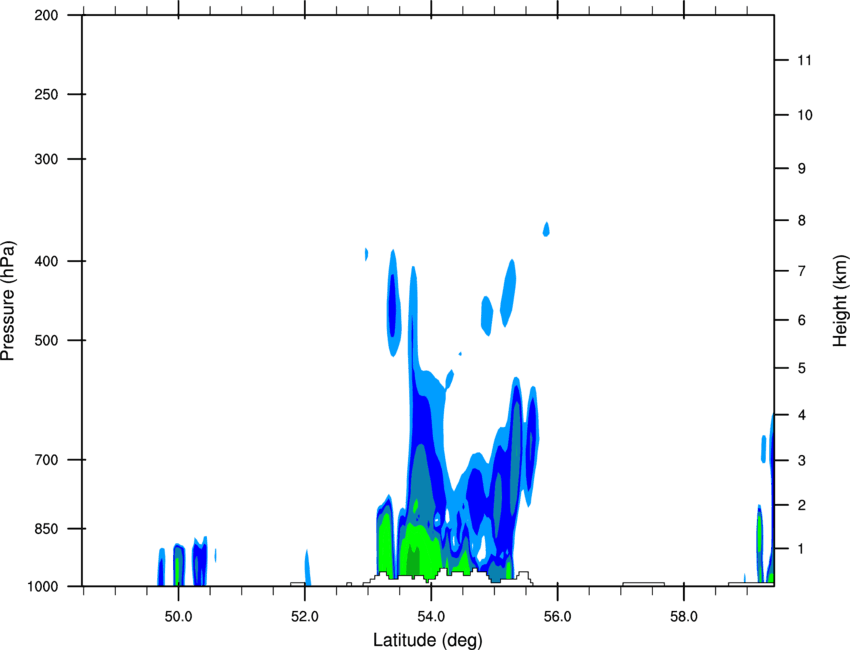This screenshot has width=850, height=650.
Task: Pick the 7 km height label
Action: pos(802,271)
